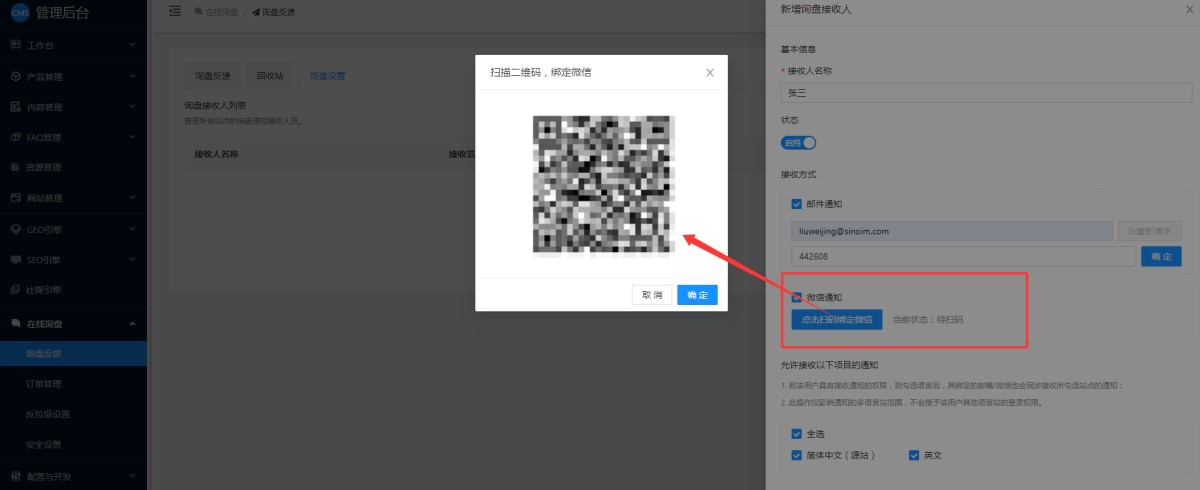Click the 接收人名称 column header
This screenshot has width=1200, height=490.
pos(216,154)
